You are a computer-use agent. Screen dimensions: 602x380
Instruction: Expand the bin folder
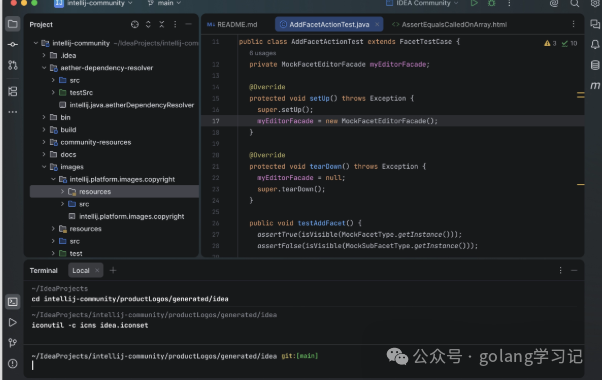point(44,117)
